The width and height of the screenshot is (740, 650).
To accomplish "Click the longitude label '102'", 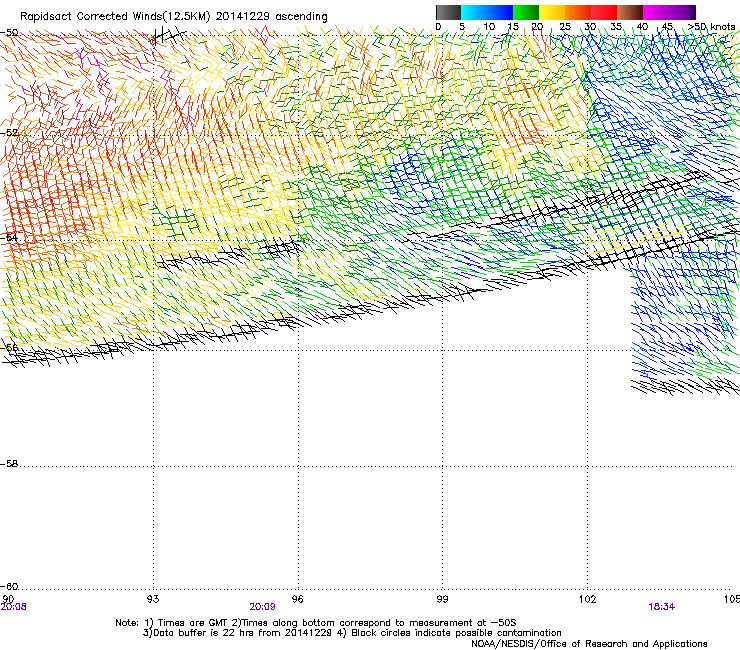I will pos(587,599).
